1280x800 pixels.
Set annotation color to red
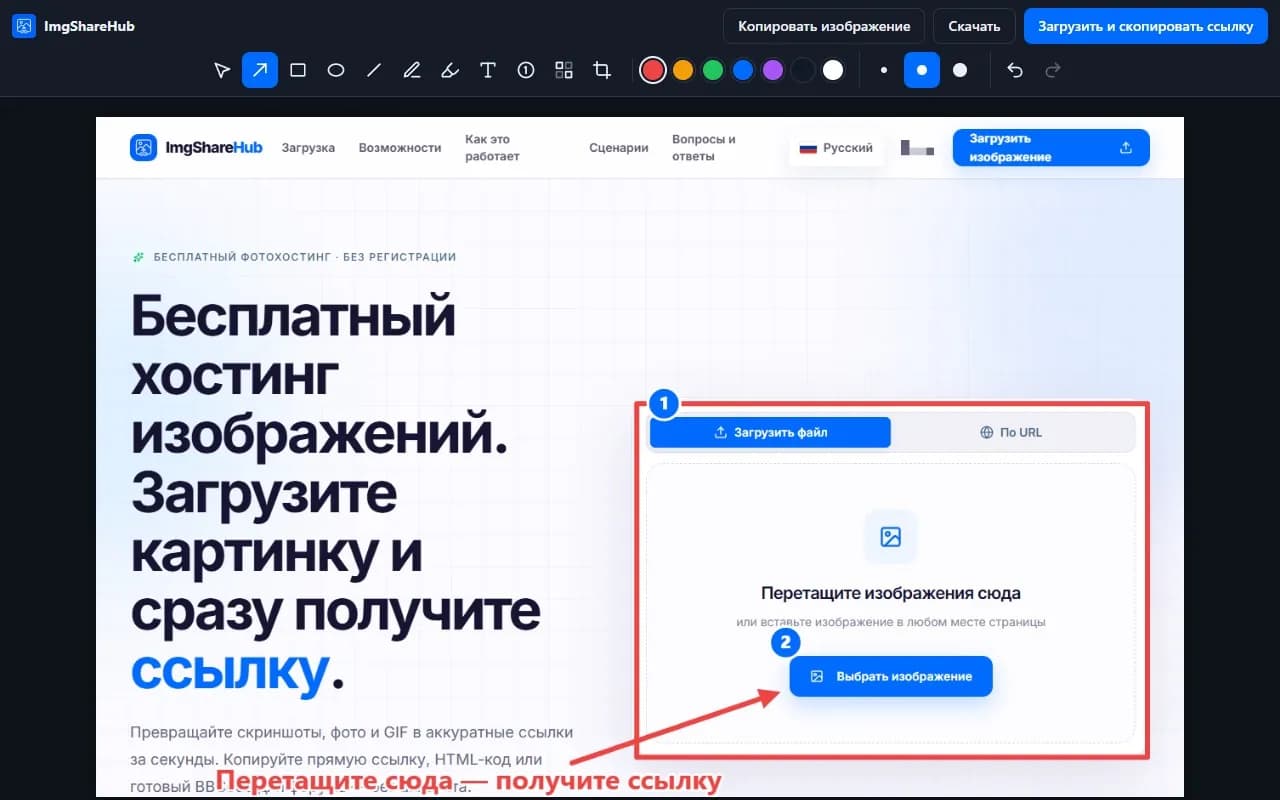coord(653,70)
